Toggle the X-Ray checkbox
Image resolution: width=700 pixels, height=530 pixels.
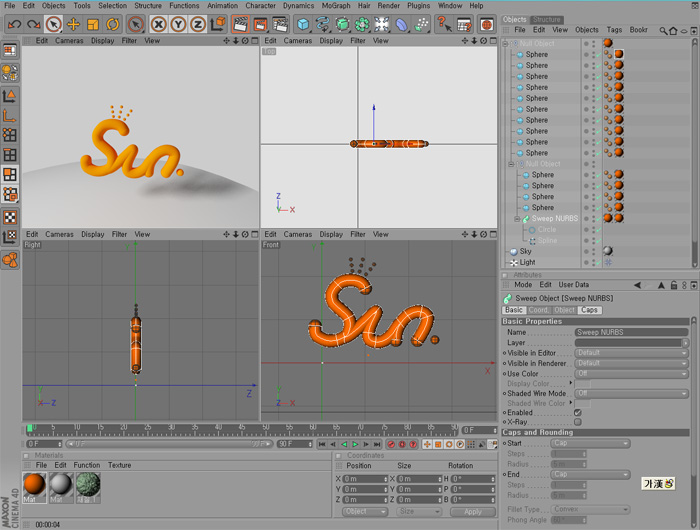tap(578, 422)
